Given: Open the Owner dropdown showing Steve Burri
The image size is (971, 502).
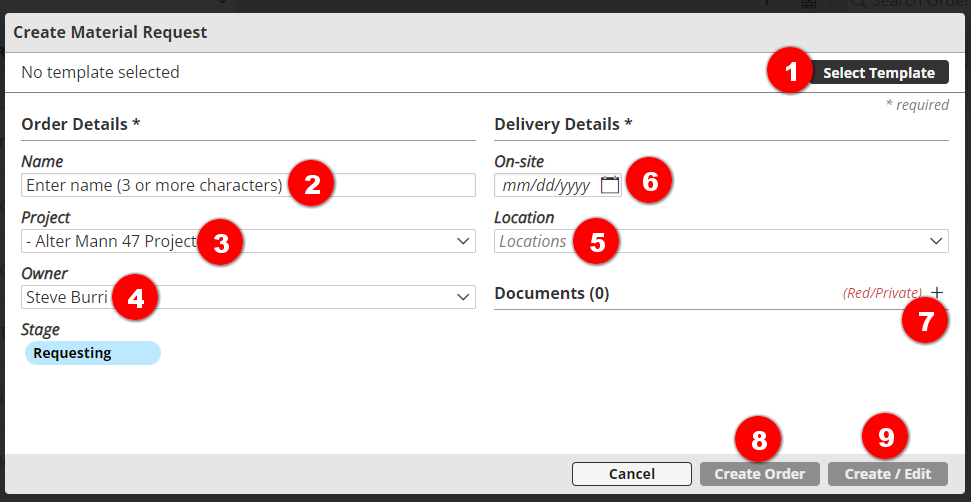Looking at the screenshot, I should (x=463, y=297).
